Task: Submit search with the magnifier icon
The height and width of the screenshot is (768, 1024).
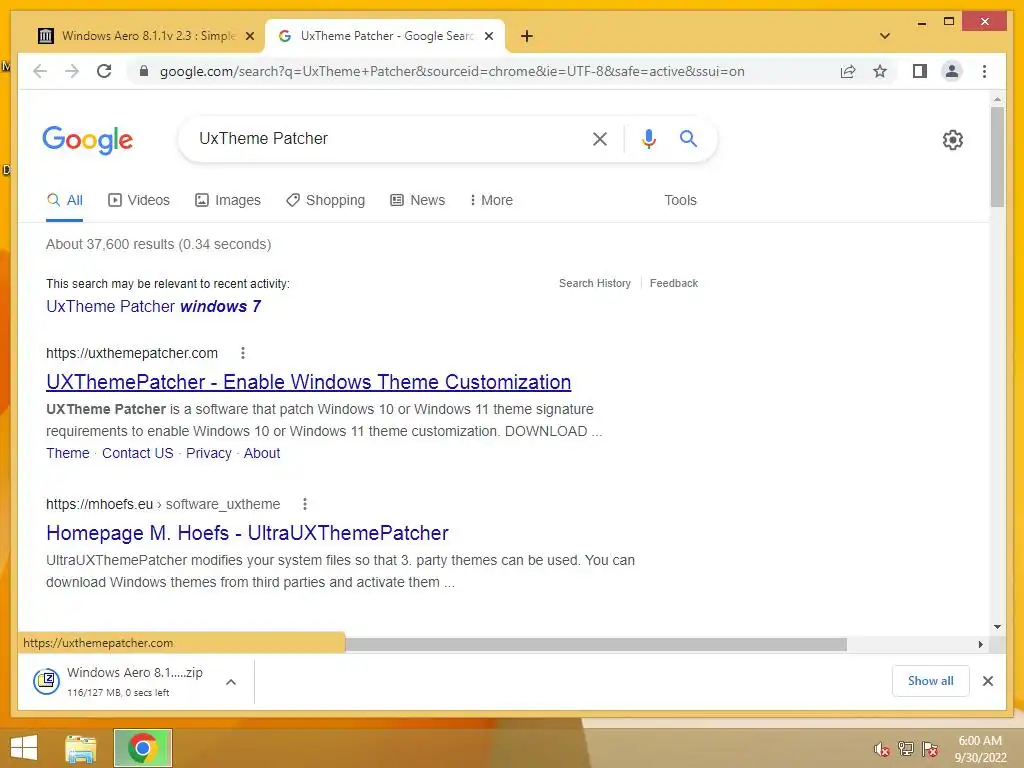Action: tap(688, 138)
